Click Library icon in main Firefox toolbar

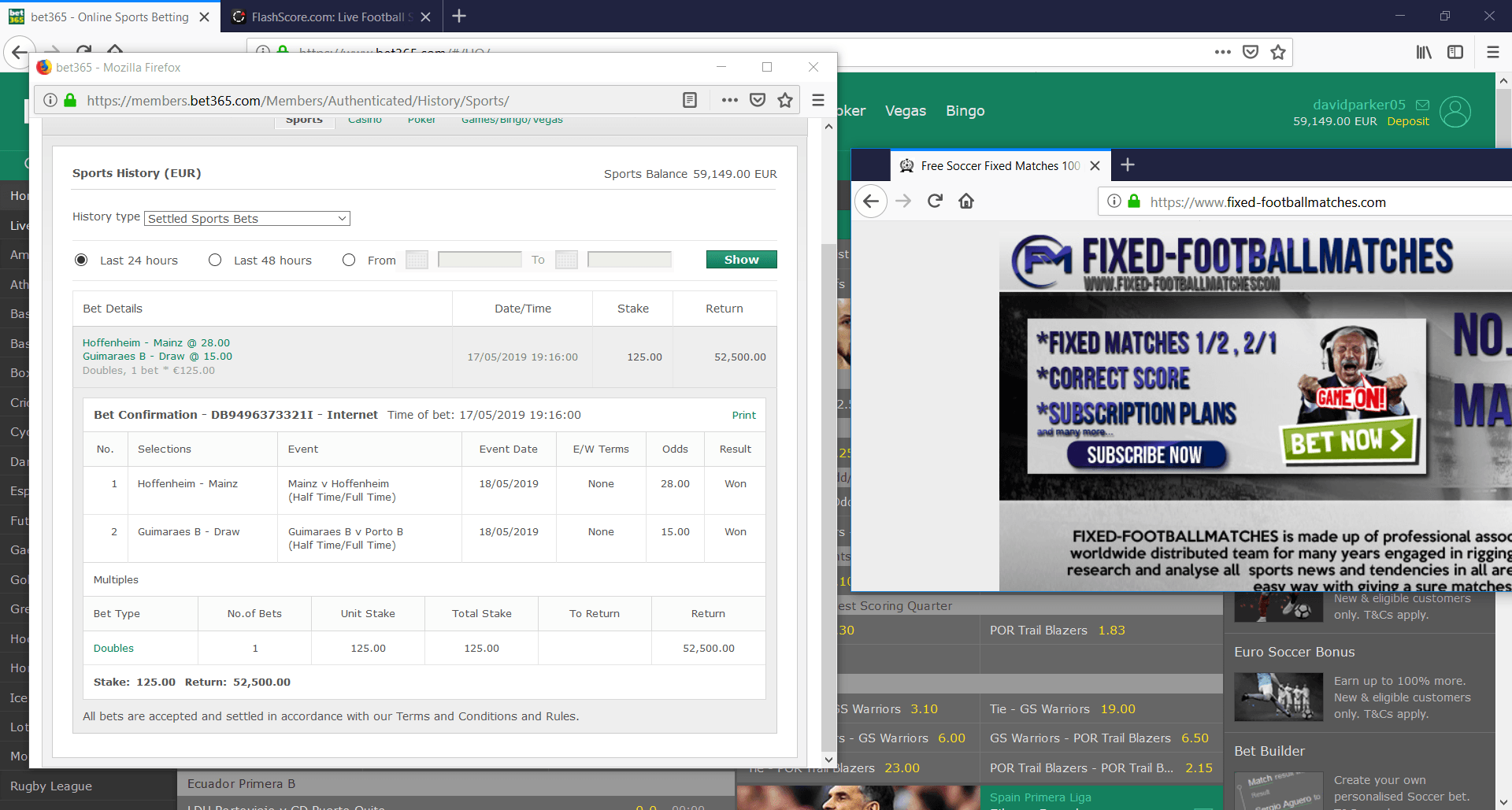1424,52
